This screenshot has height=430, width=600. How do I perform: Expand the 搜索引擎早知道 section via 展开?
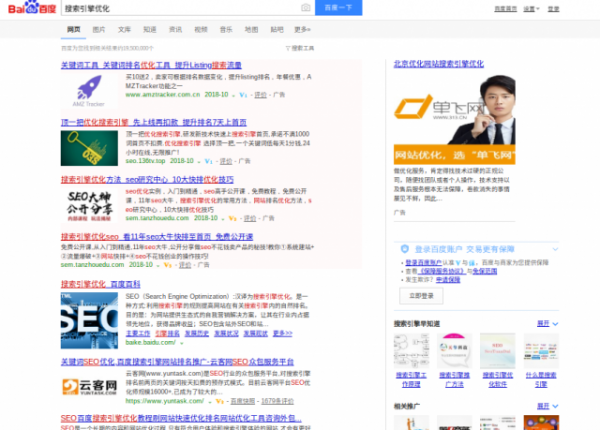[547, 324]
